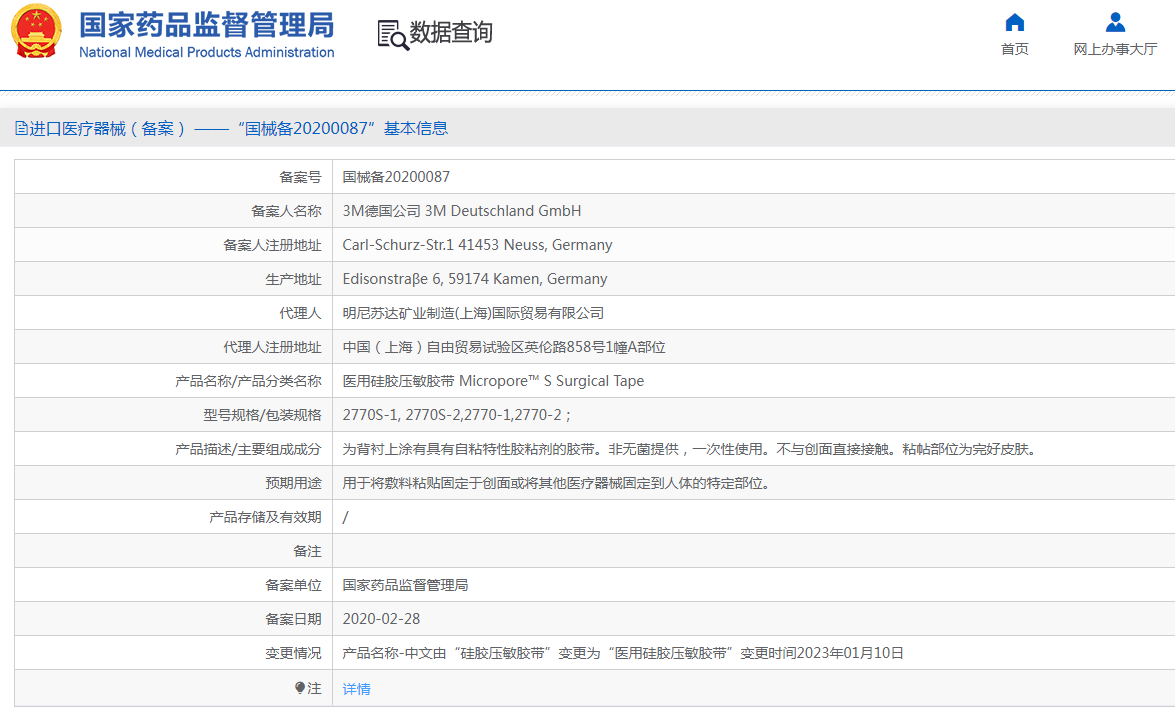Open the 详情 link
This screenshot has width=1175, height=715.
pos(356,689)
